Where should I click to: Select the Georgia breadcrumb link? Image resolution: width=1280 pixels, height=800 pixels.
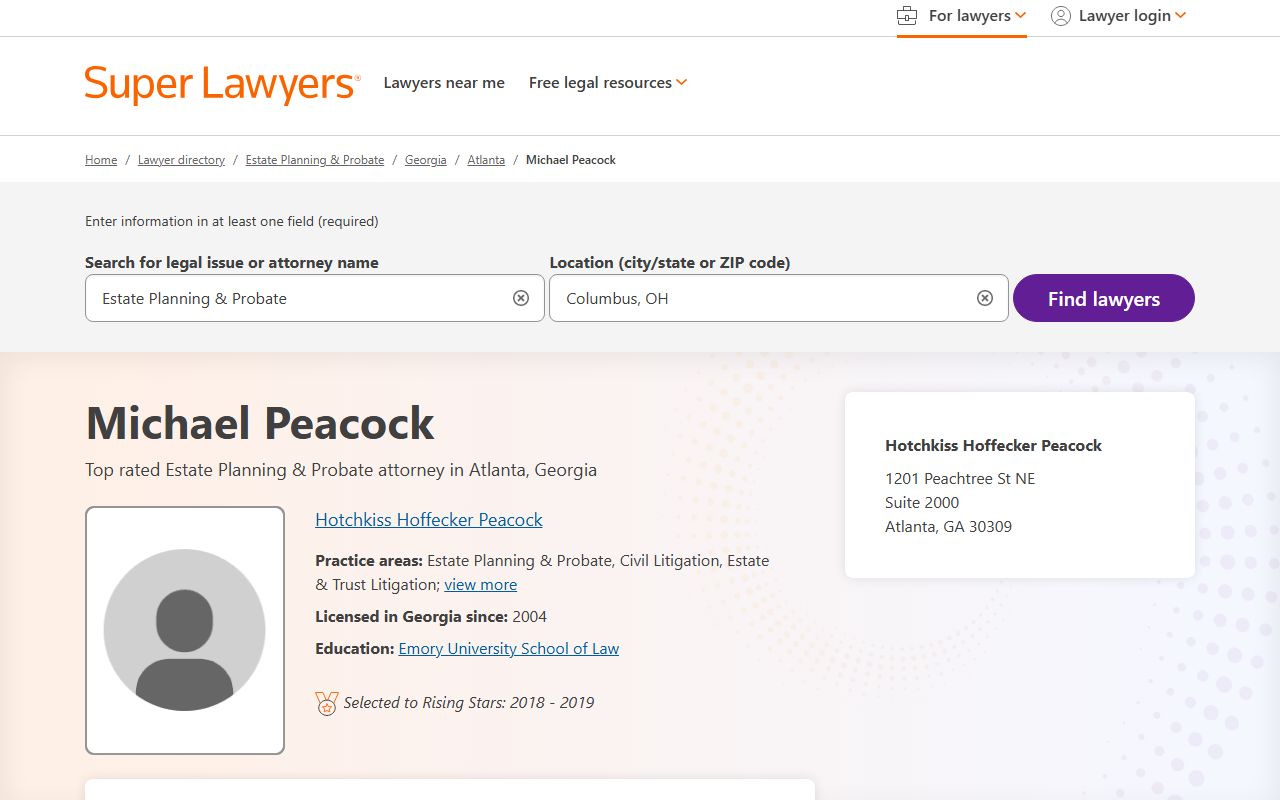[x=426, y=160]
